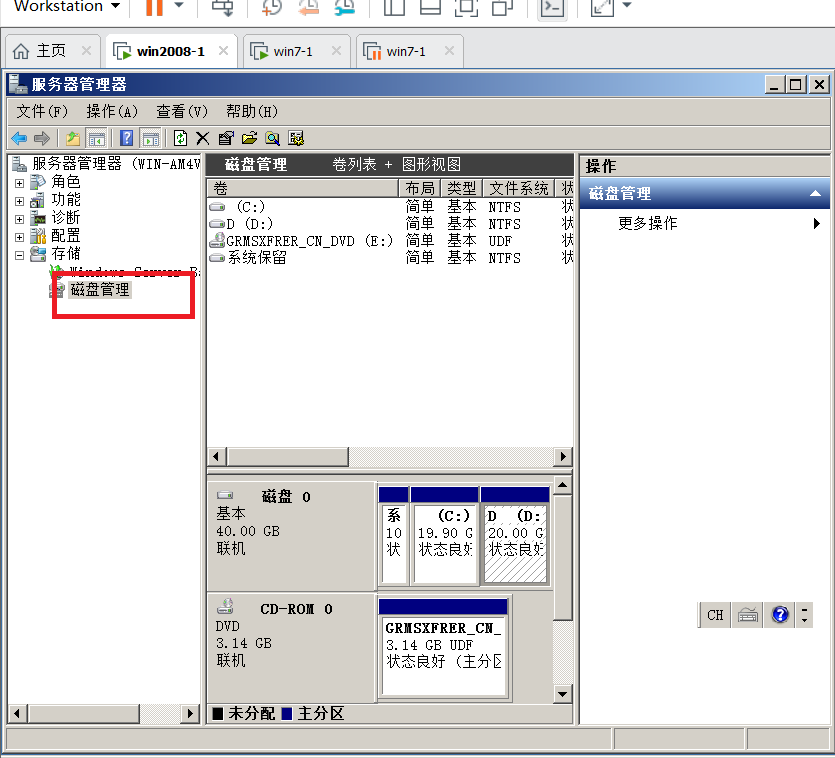Click the back navigation arrow in Server Manager
Screen dimensions: 835x758
[19, 137]
